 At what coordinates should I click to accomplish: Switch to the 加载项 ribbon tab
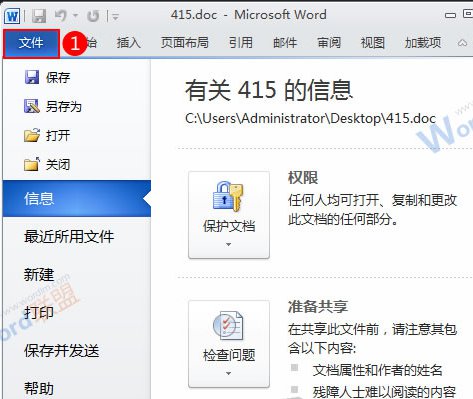tap(423, 43)
